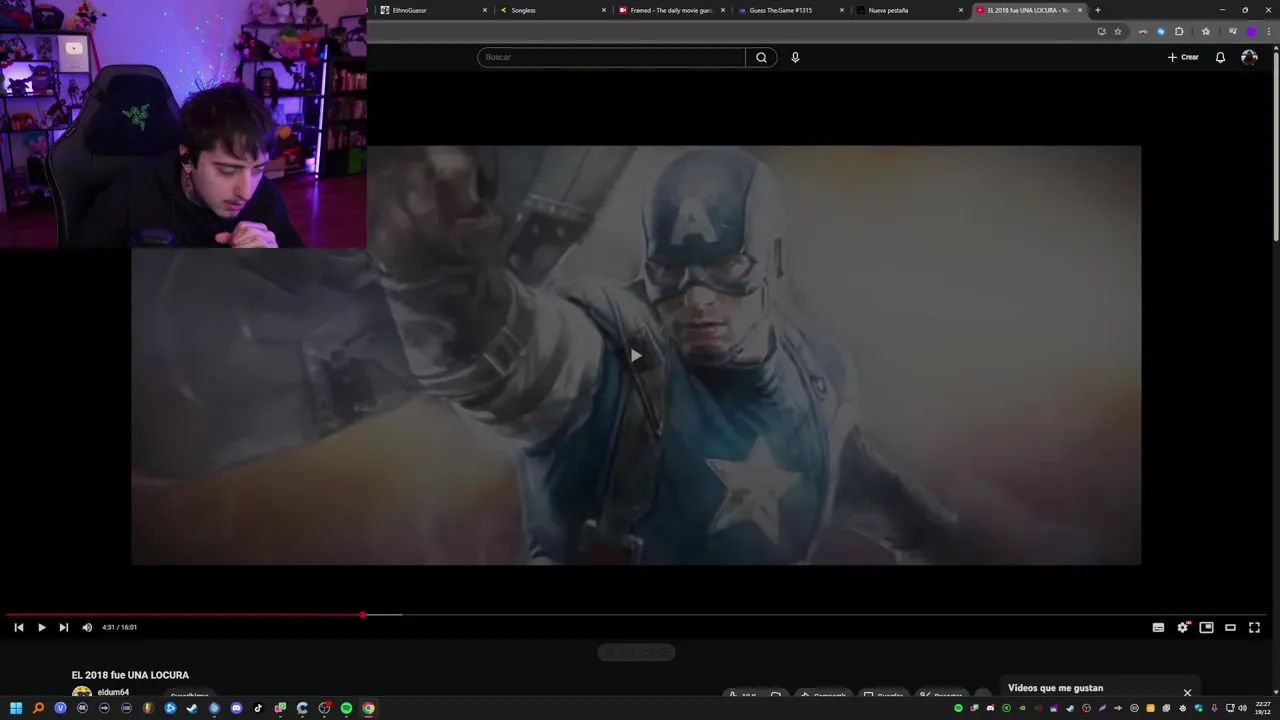The image size is (1280, 720).
Task: Focus the Buscar search field
Action: pos(611,57)
